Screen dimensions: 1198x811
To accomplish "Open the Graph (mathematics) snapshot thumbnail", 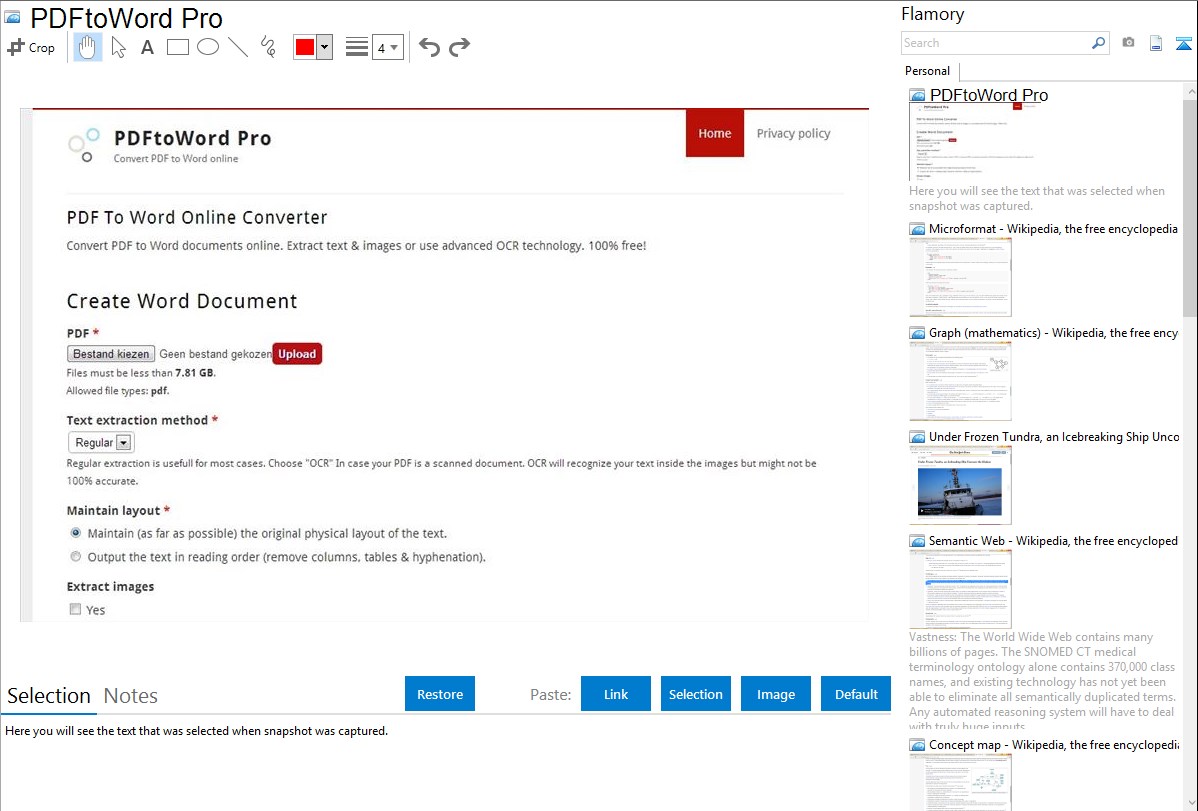I will pos(960,381).
